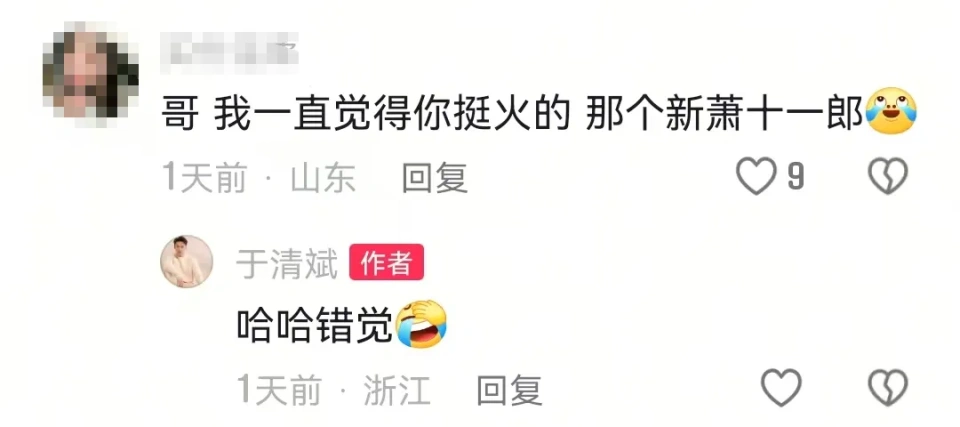
Task: Open the 于清斌 username link
Action: coord(287,264)
